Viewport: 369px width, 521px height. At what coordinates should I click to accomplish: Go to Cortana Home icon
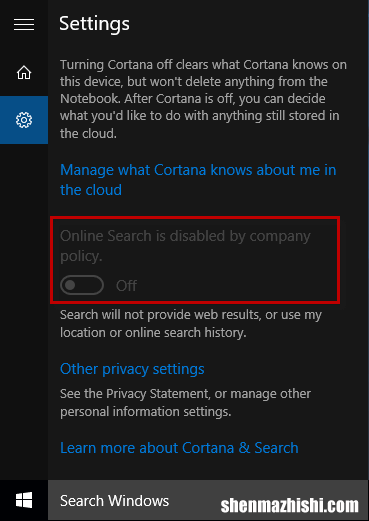(x=24, y=72)
